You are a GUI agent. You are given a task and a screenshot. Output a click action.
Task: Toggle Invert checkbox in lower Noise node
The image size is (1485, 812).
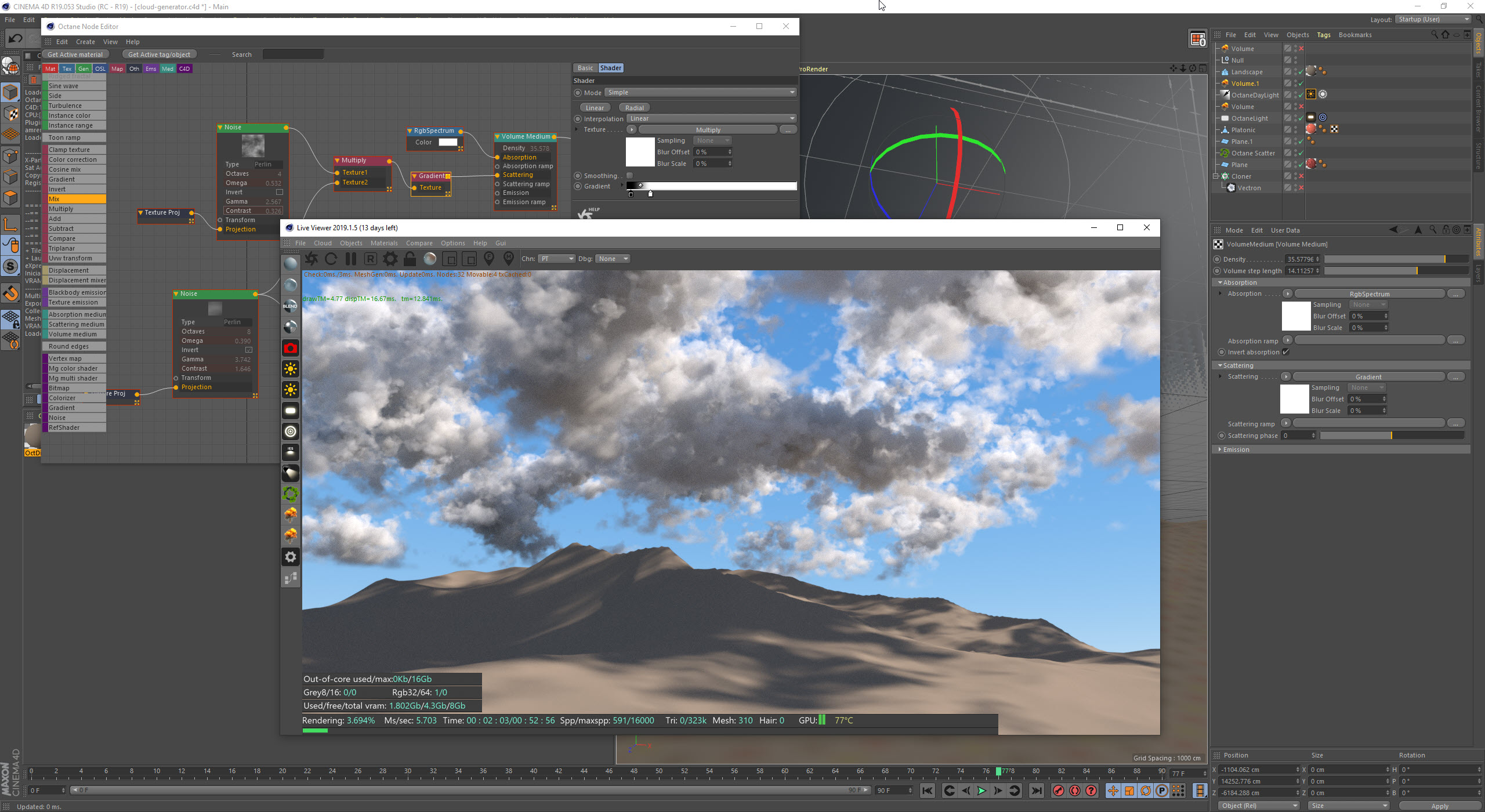point(249,350)
